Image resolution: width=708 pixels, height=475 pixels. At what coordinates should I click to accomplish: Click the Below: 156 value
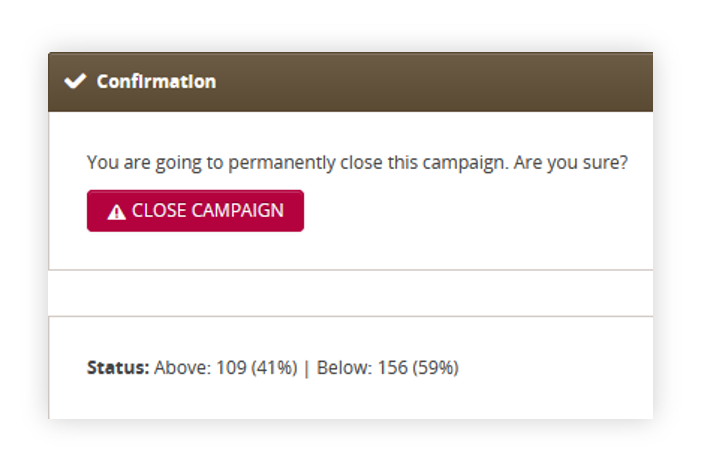point(362,368)
